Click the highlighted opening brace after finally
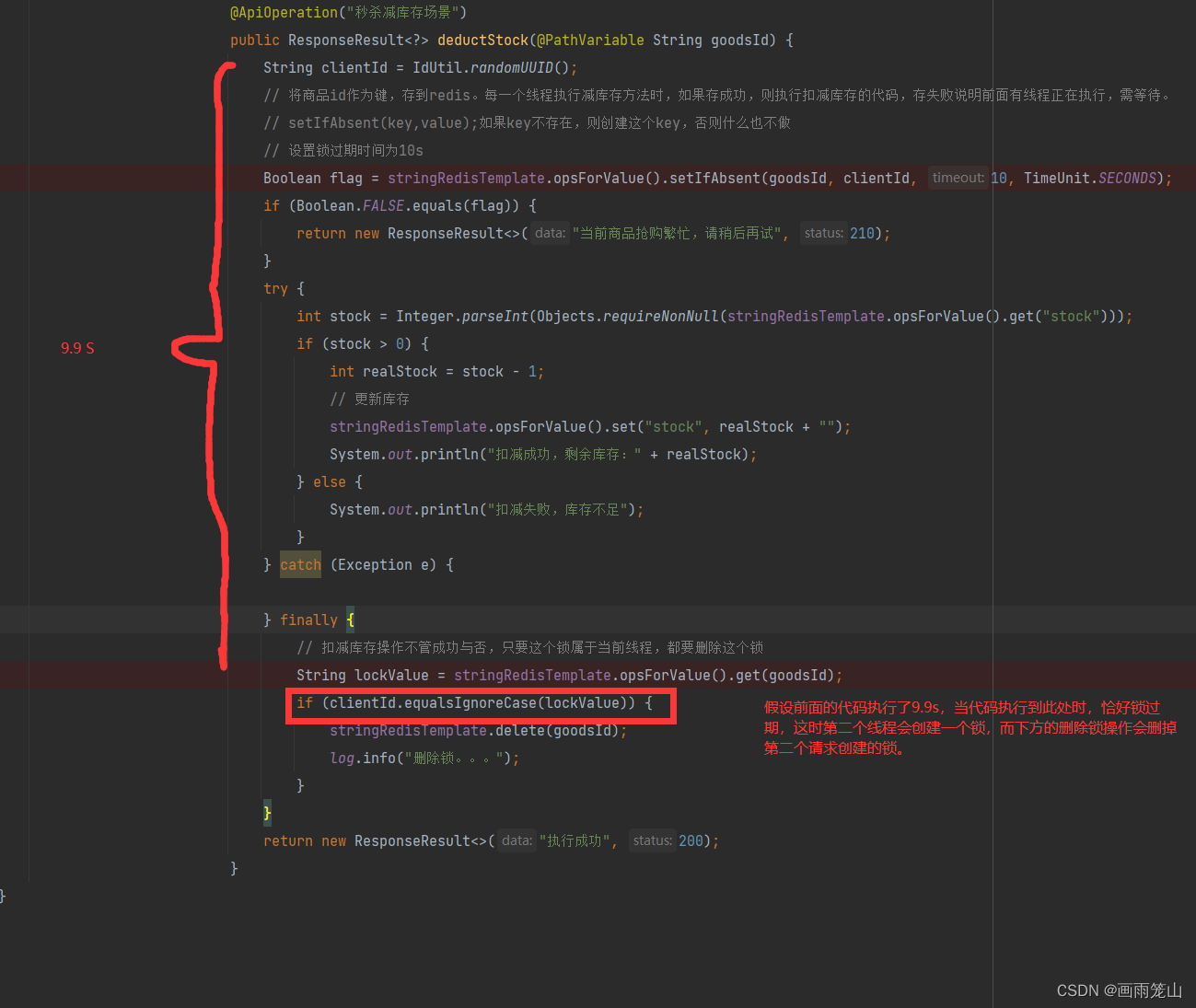 pyautogui.click(x=350, y=620)
